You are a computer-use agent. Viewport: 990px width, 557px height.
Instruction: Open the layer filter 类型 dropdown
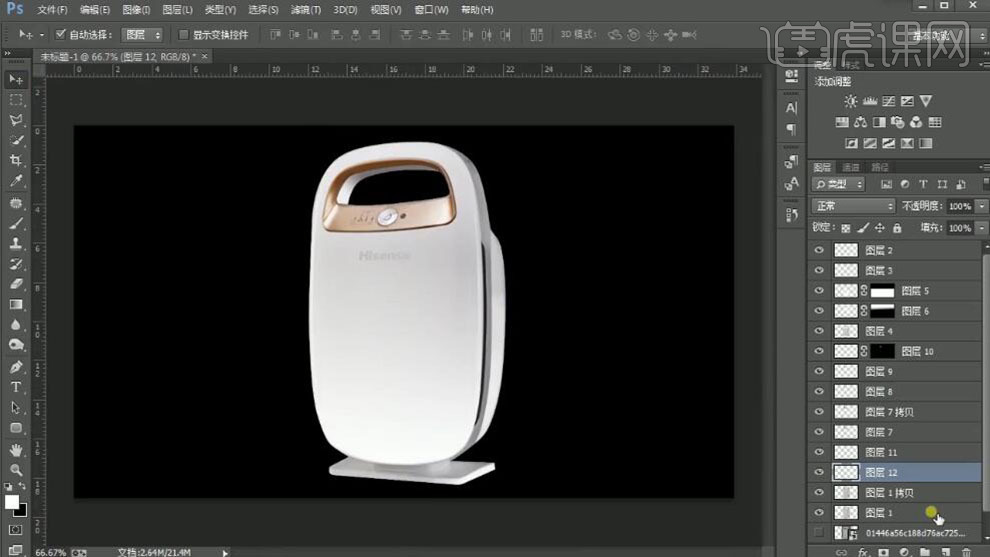[x=838, y=184]
